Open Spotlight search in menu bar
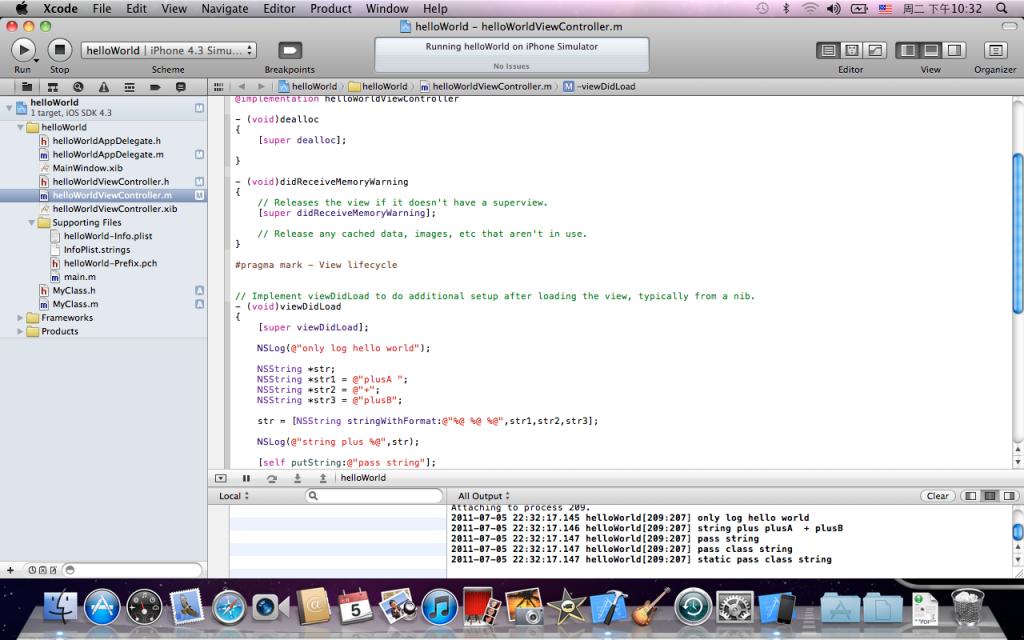The image size is (1024, 640). pyautogui.click(x=1002, y=8)
